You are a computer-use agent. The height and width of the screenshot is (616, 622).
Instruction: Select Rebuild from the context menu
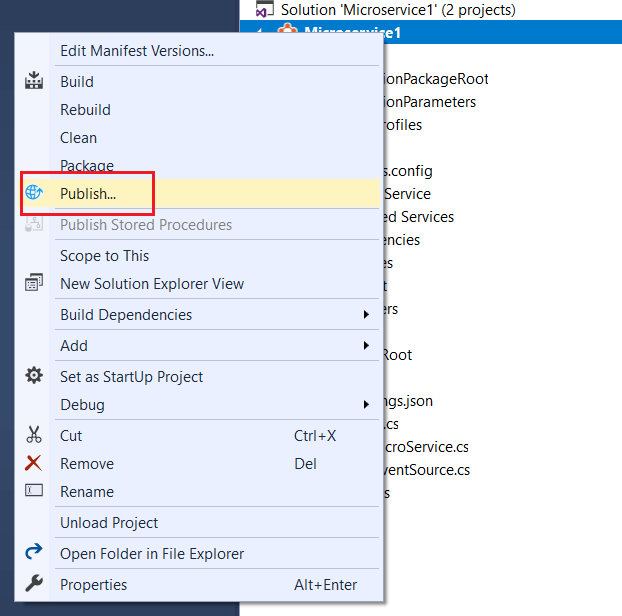(85, 110)
